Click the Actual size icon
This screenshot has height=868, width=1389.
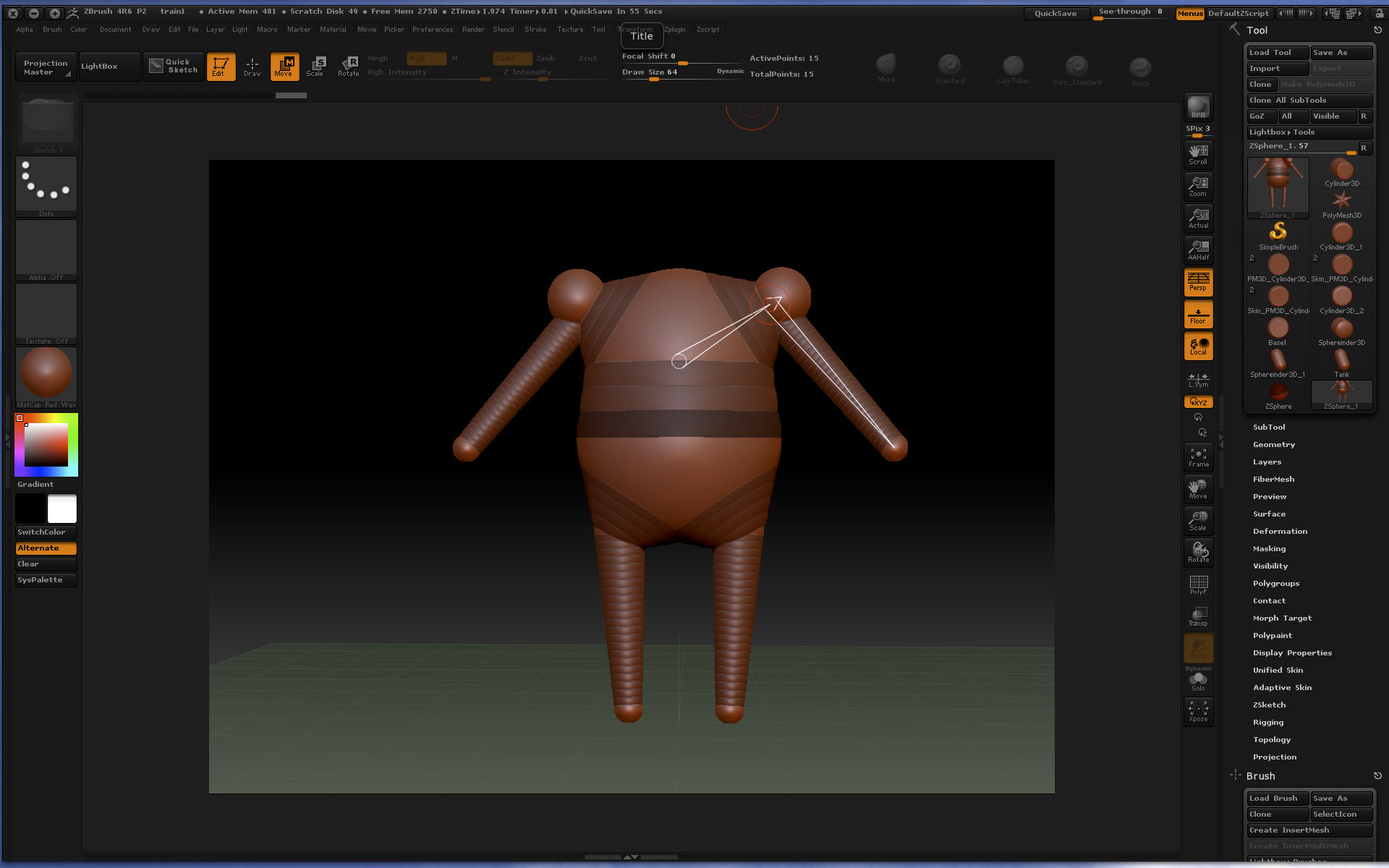[x=1198, y=218]
